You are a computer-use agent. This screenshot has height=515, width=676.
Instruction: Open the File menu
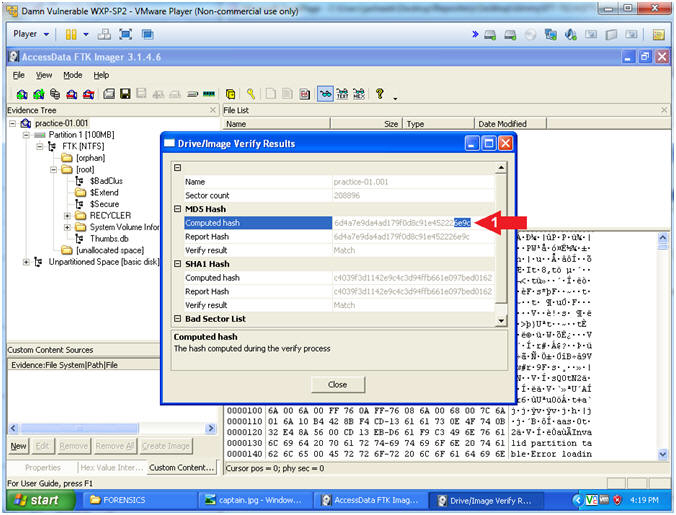pyautogui.click(x=19, y=75)
